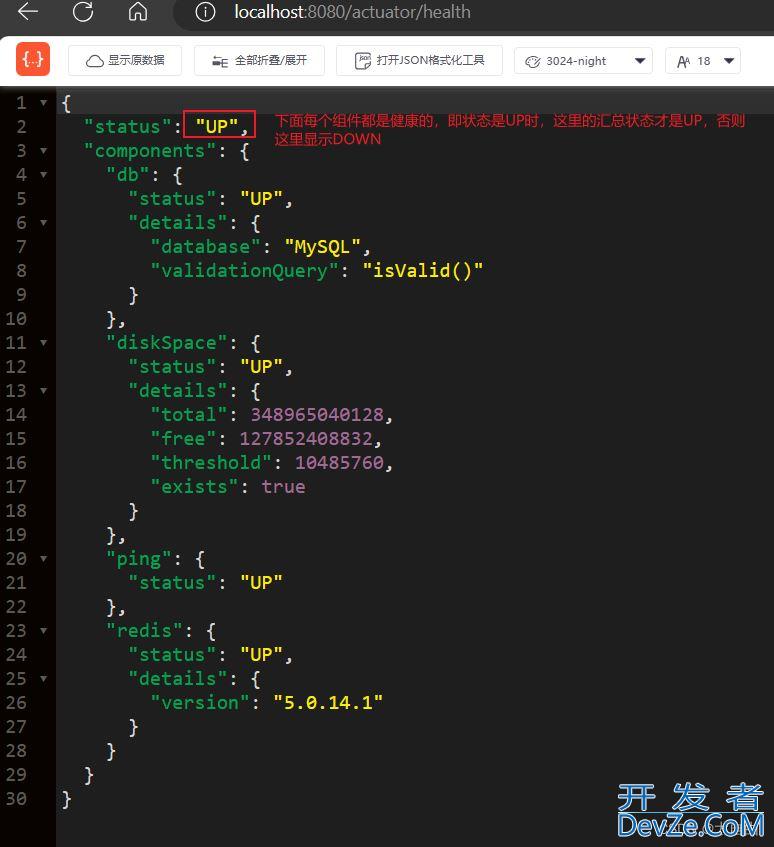Click the exists value true
Screen dimensions: 774x847
pyautogui.click(x=284, y=486)
